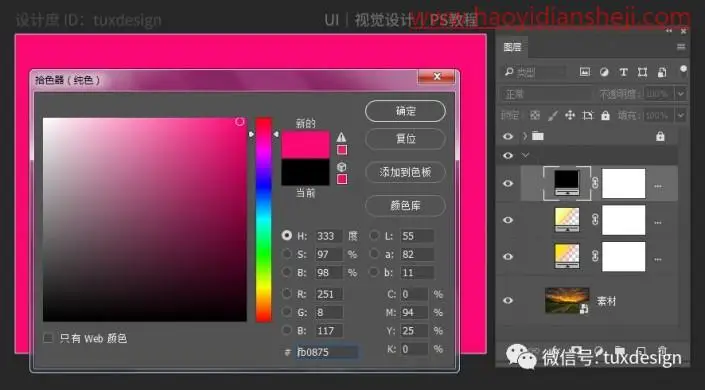Switch to the 图层 tab

(x=512, y=47)
